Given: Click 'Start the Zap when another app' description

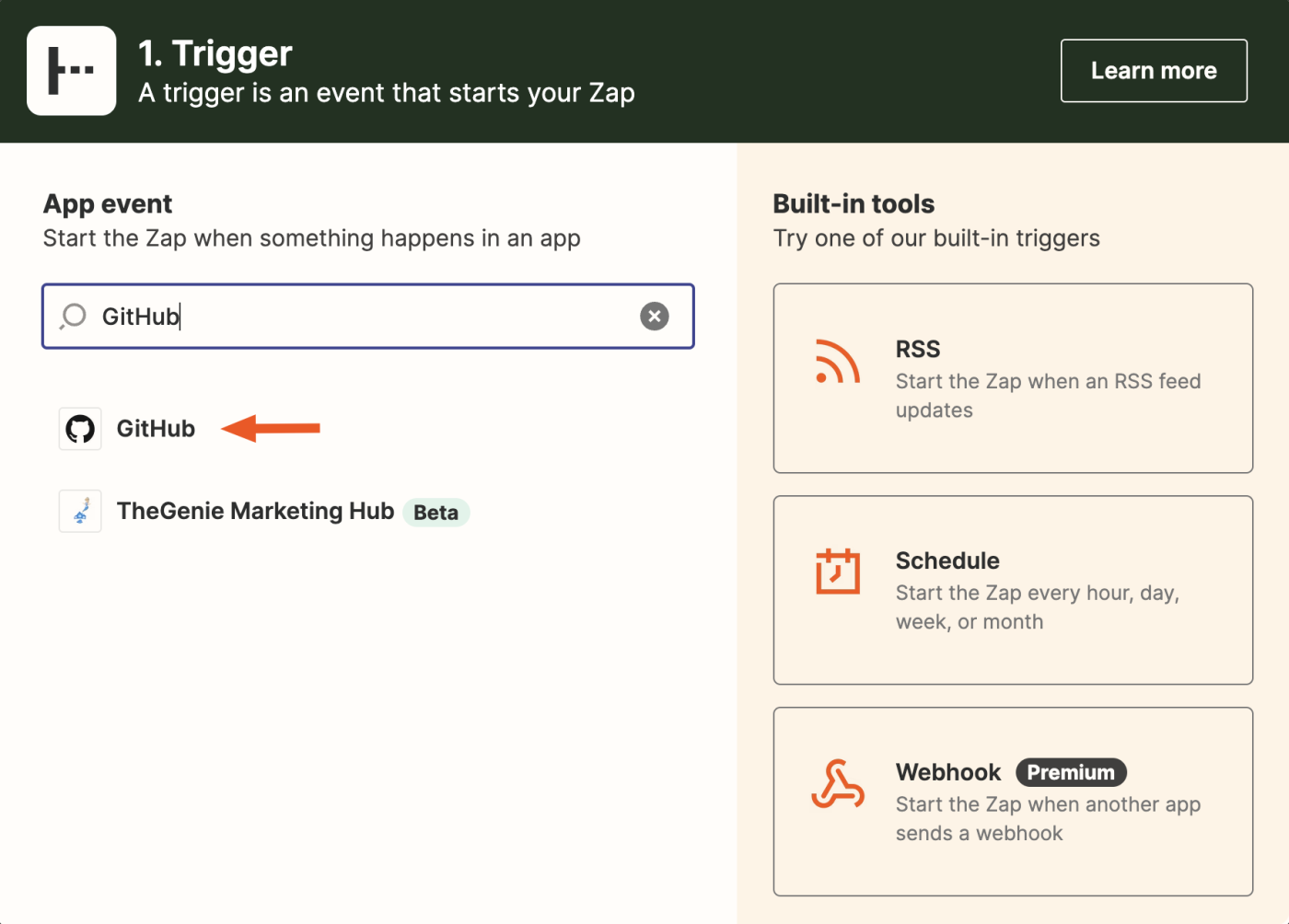Looking at the screenshot, I should pos(1048,819).
